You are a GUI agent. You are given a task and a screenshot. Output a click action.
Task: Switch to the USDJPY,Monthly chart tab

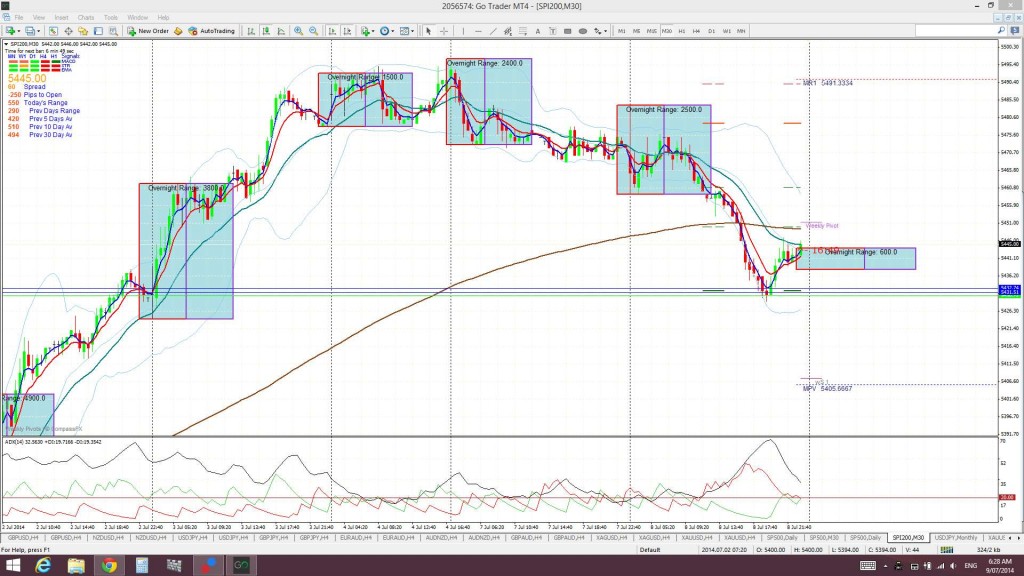point(955,537)
